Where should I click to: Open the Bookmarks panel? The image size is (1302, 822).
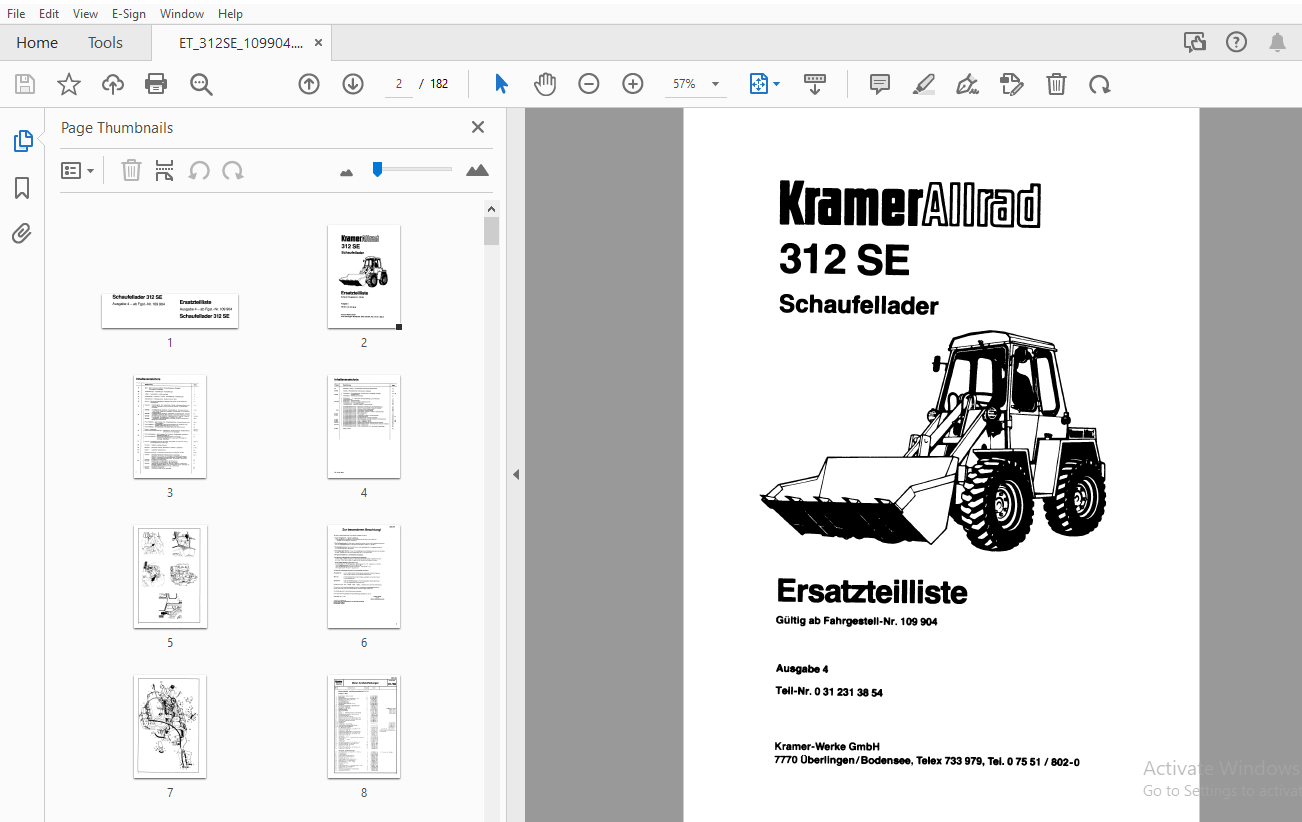click(x=22, y=188)
